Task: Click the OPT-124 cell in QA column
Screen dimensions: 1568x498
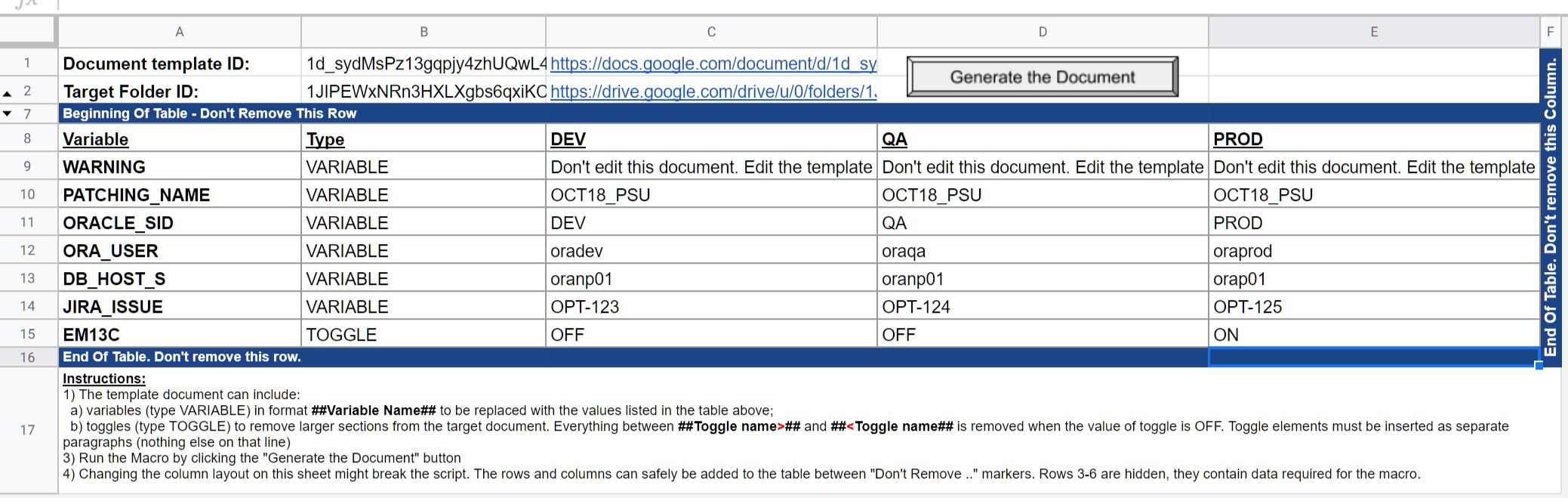Action: (x=1042, y=307)
